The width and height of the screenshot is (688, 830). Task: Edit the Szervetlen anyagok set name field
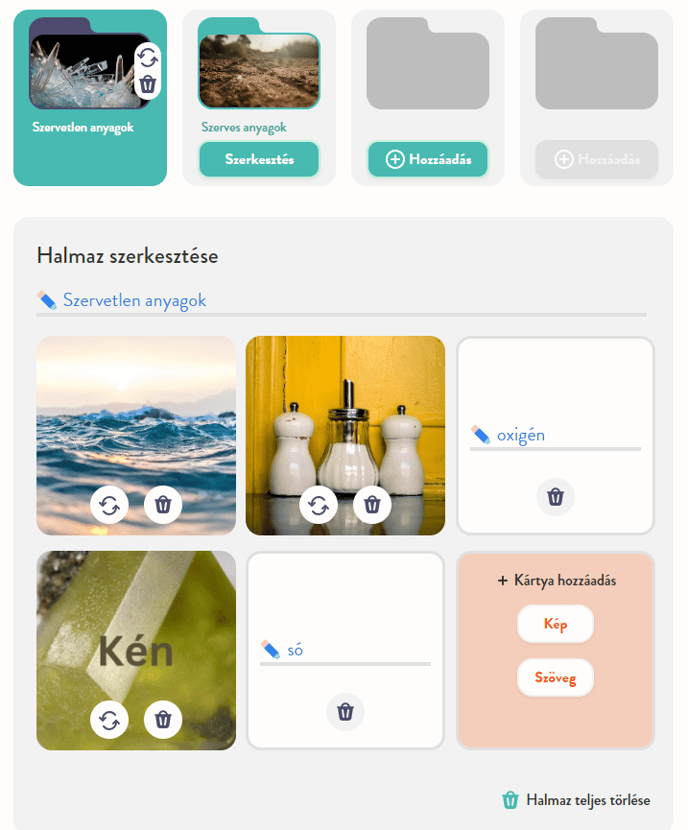point(354,300)
